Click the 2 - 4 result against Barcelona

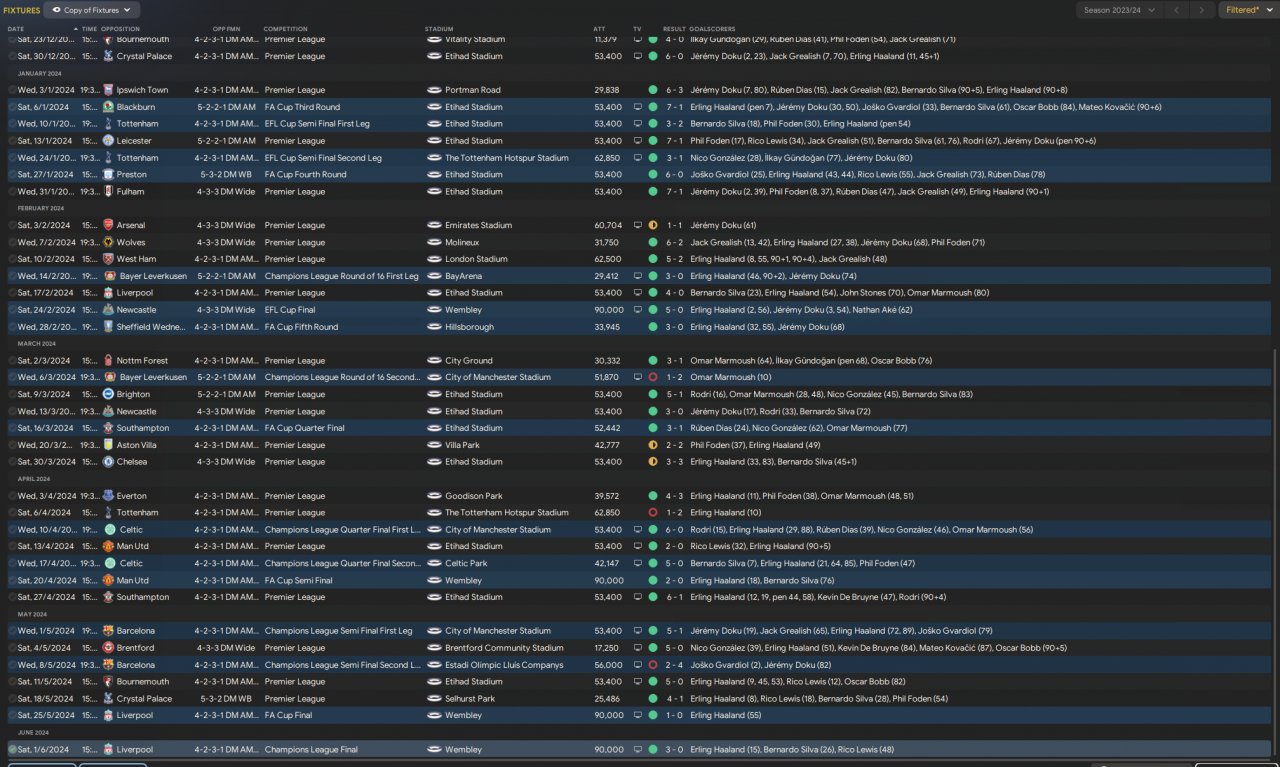[x=675, y=665]
